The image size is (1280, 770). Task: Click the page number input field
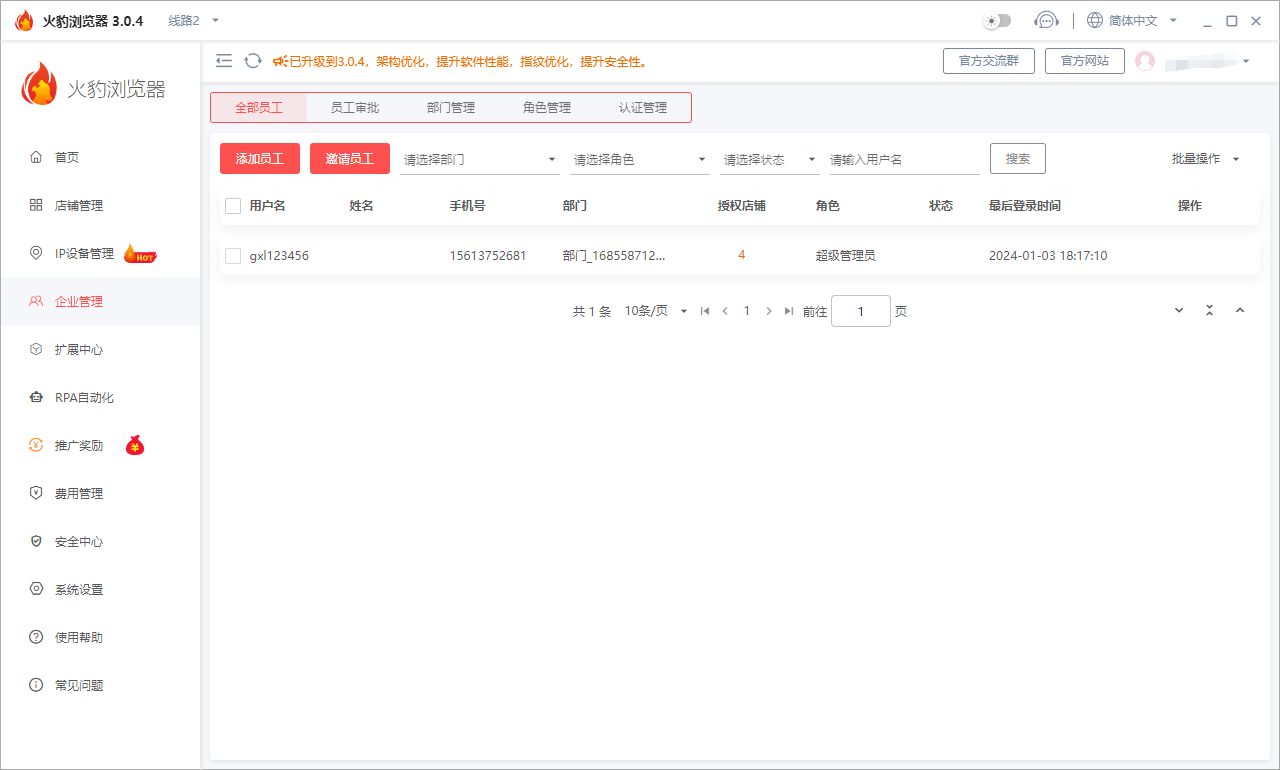click(x=860, y=311)
